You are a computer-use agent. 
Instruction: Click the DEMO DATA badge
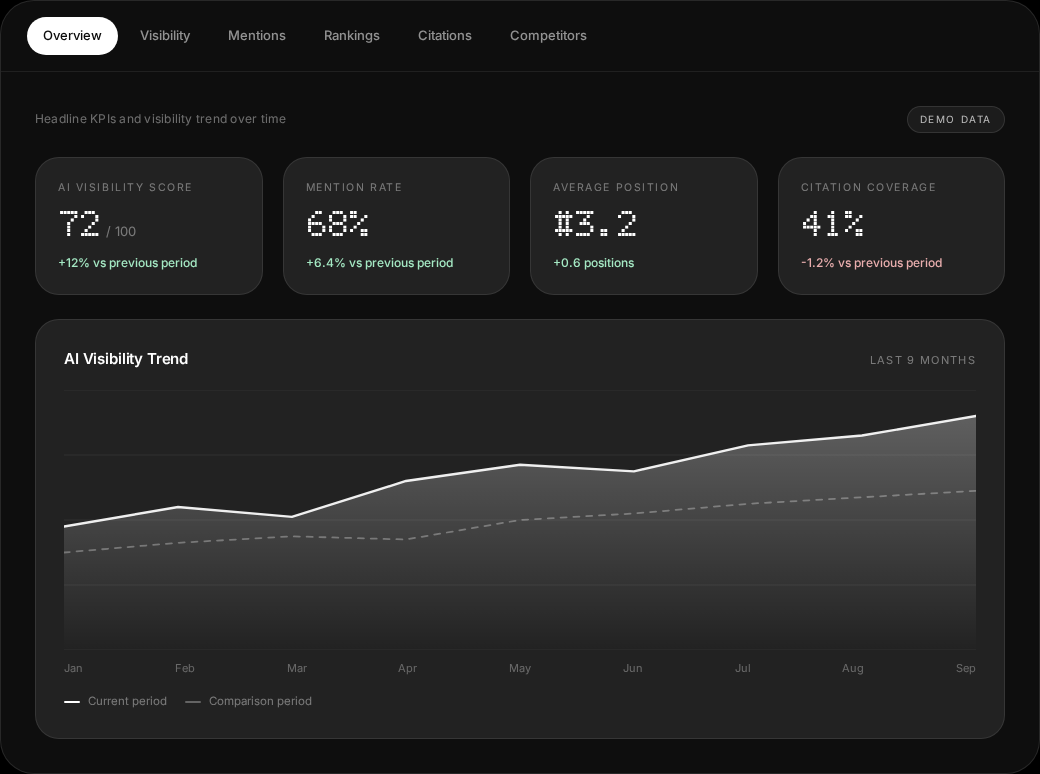(955, 119)
